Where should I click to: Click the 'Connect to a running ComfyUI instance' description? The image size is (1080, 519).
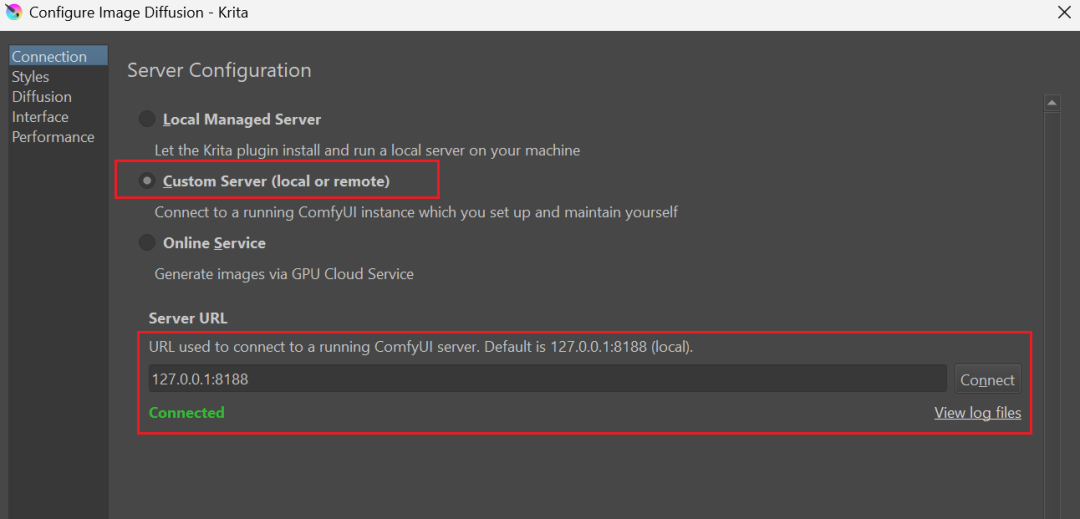tap(416, 212)
